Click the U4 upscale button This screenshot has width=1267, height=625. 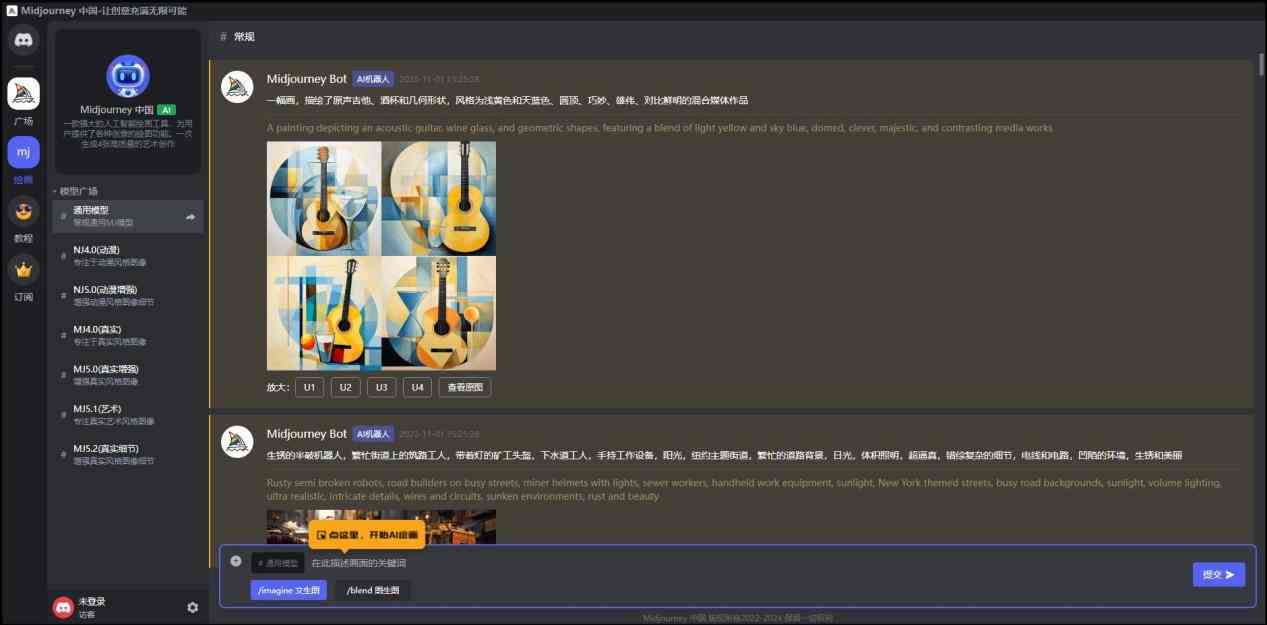pyautogui.click(x=417, y=387)
